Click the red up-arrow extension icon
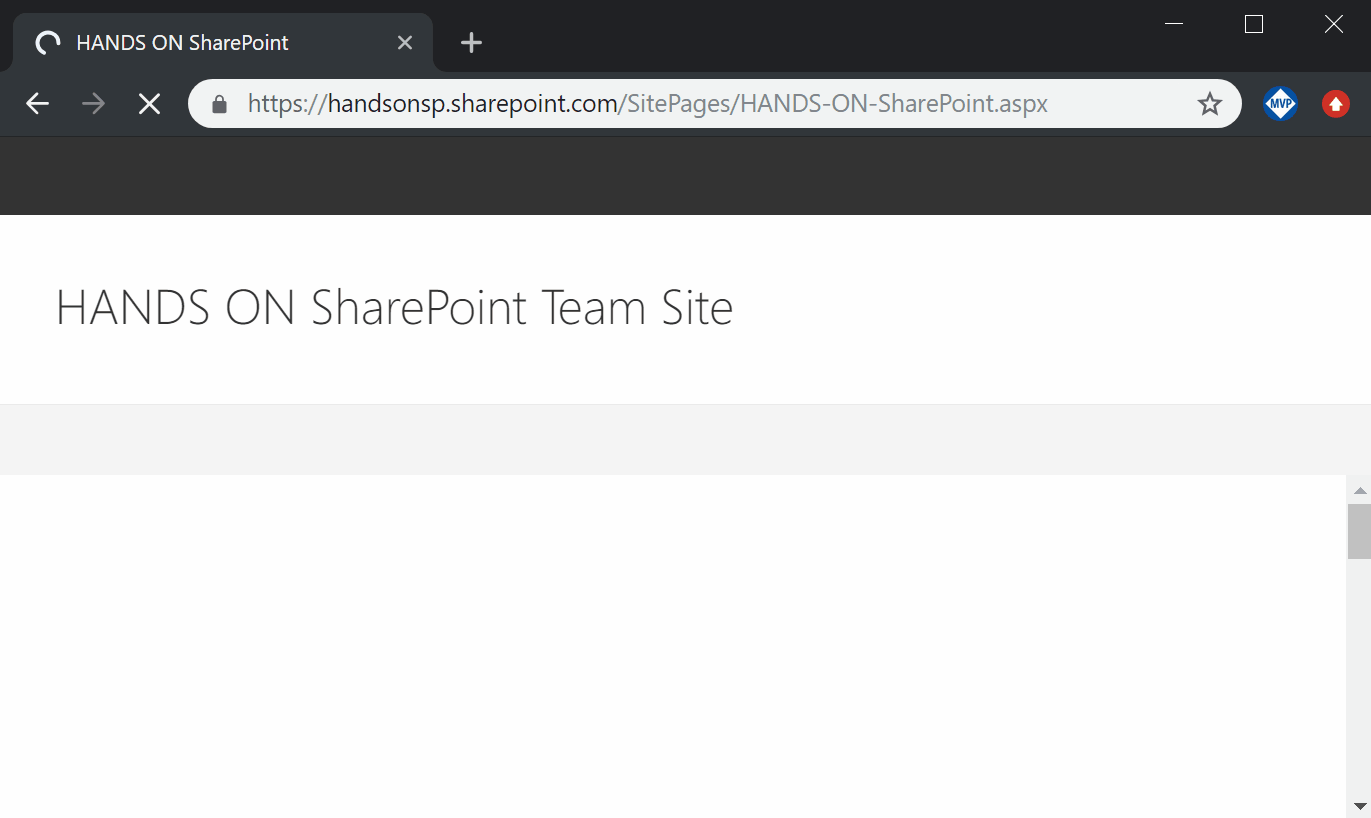1371x818 pixels. pos(1336,104)
